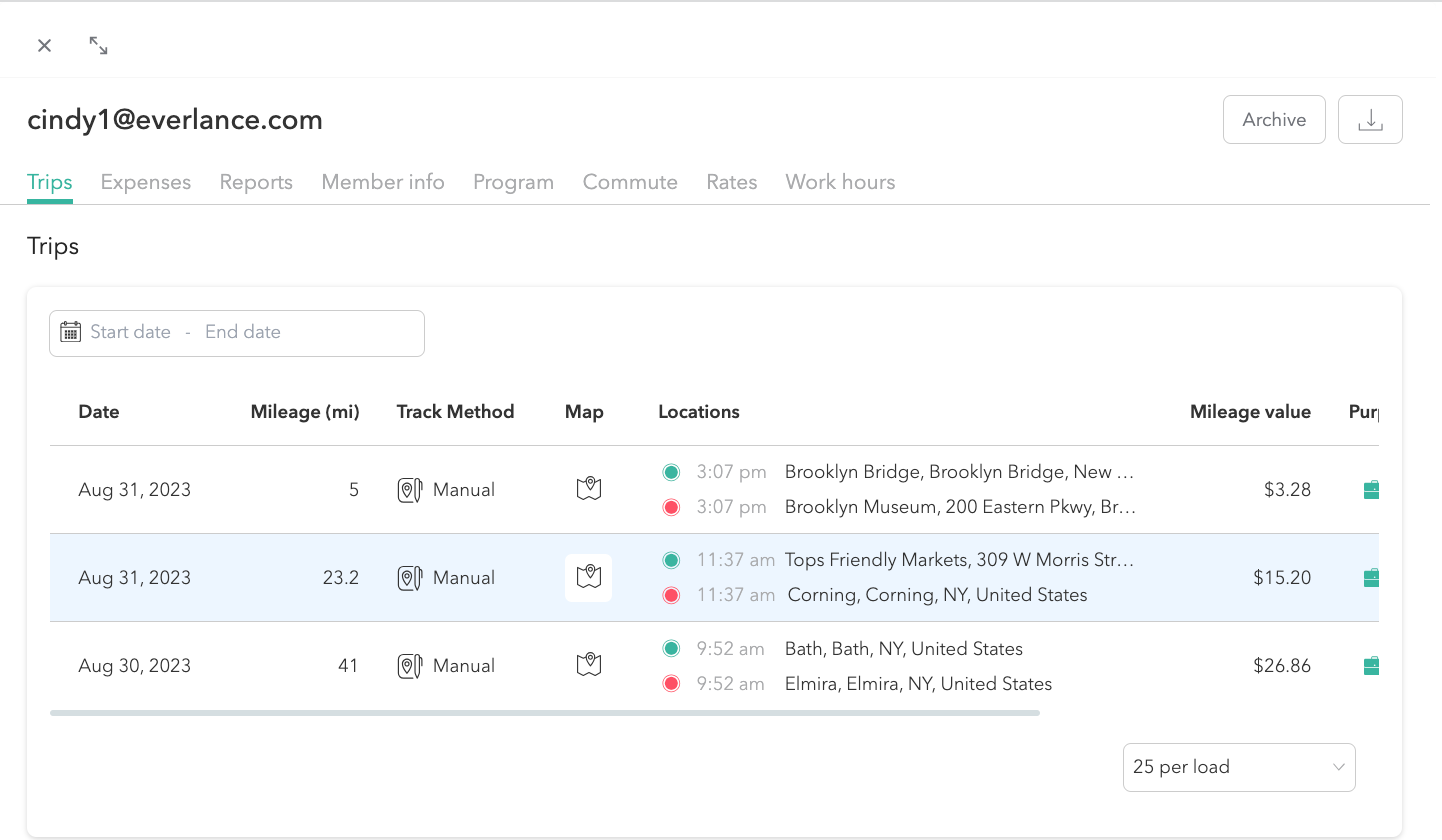Open map for the Tops Friendly Markets trip
The image size is (1442, 840).
tap(589, 577)
